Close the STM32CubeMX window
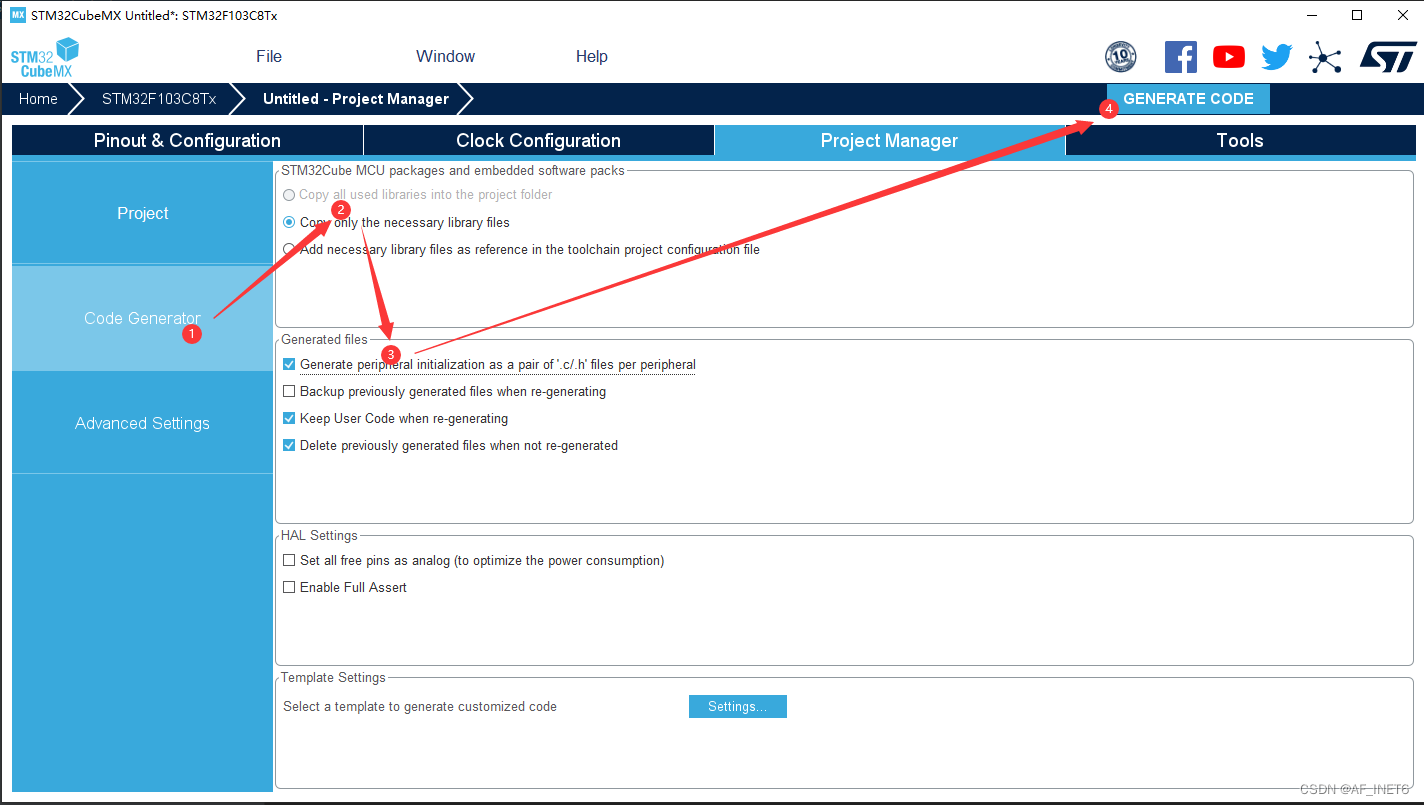This screenshot has width=1424, height=805. pos(1402,15)
